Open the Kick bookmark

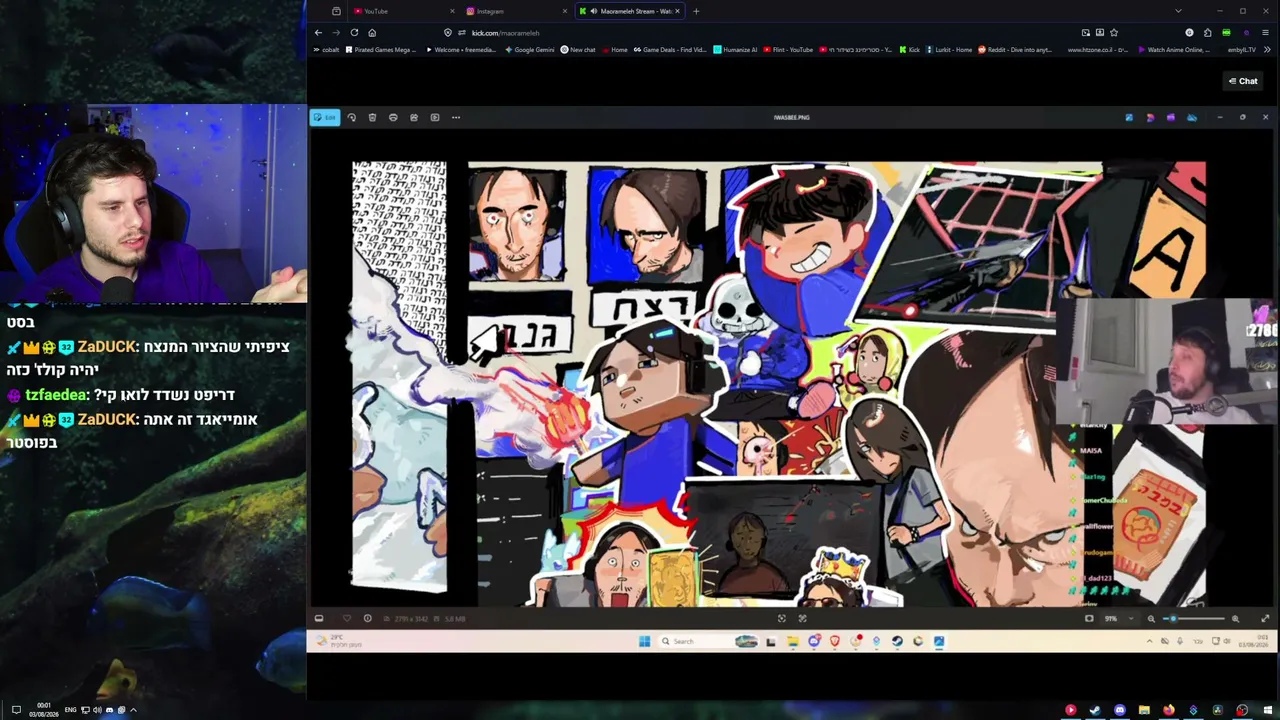909,50
